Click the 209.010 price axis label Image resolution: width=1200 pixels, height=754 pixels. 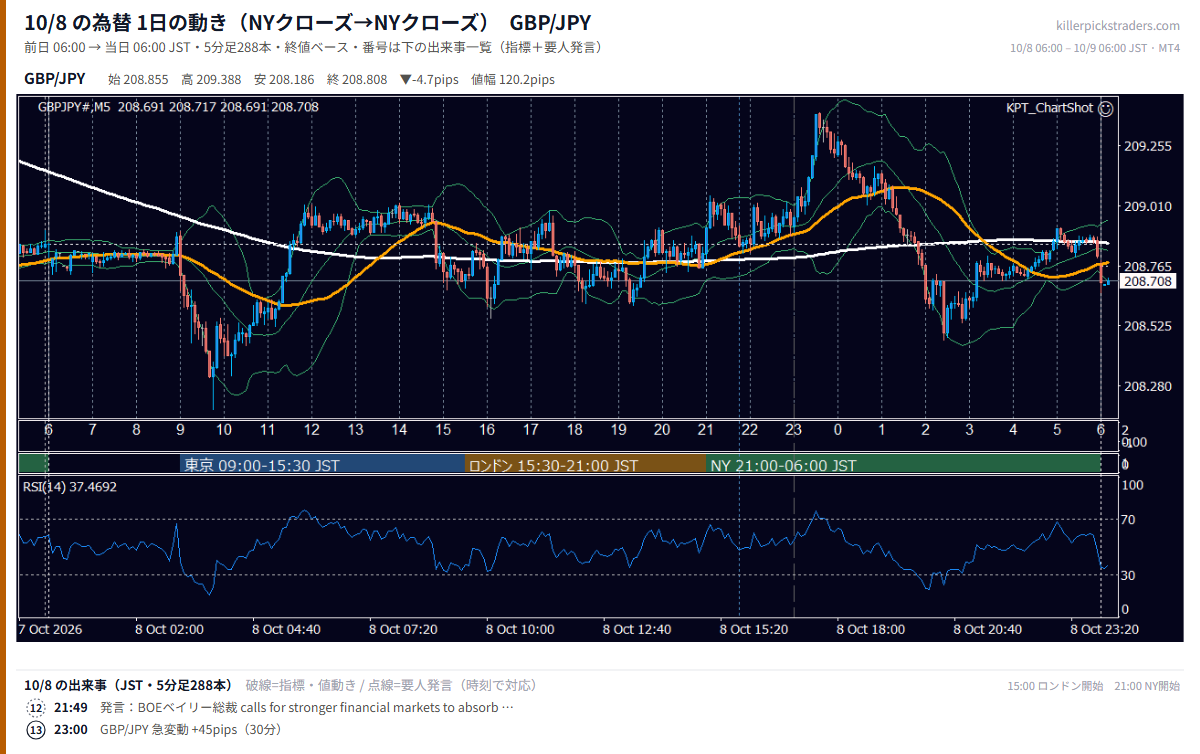(1148, 206)
